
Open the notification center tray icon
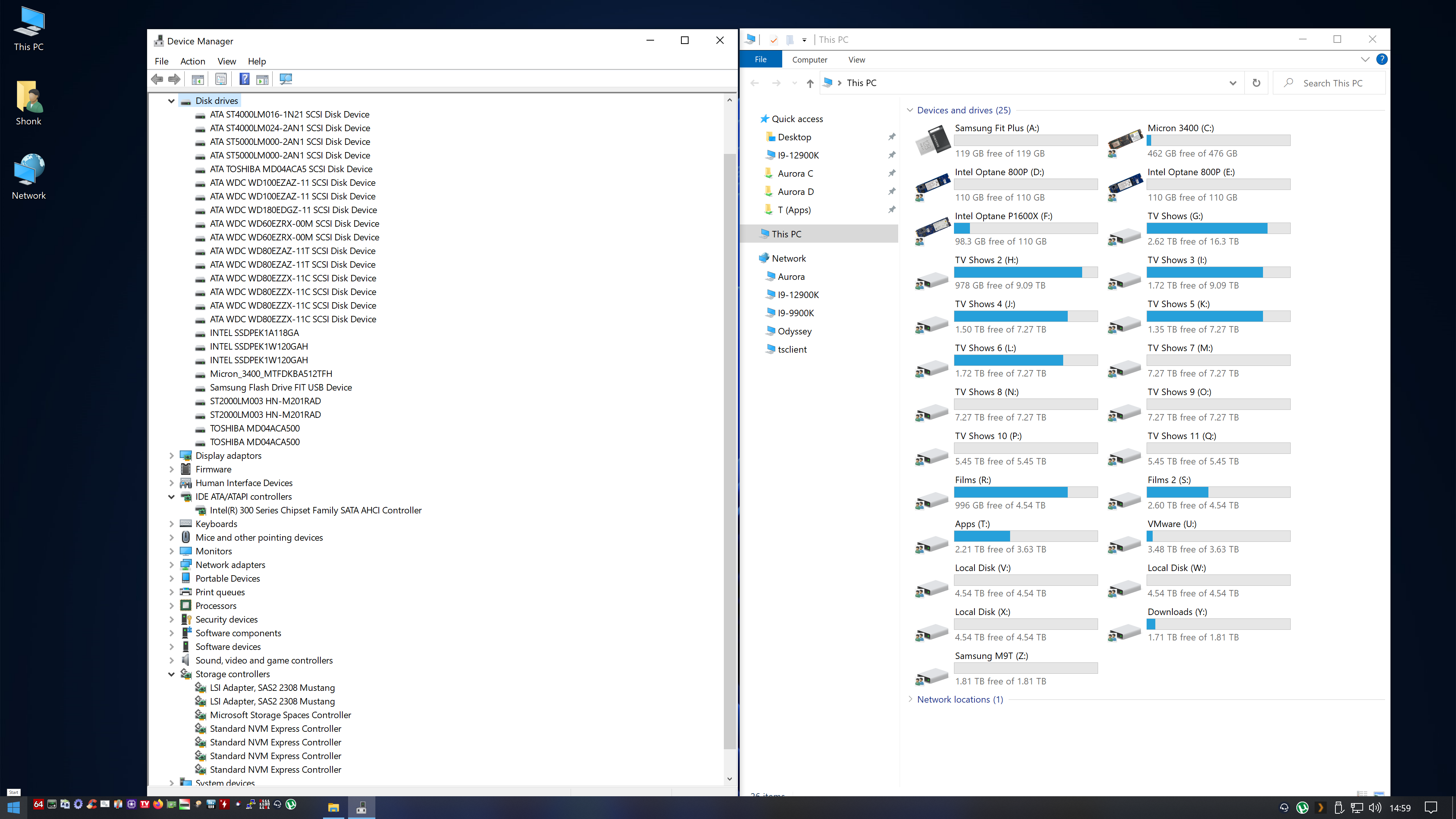[1431, 808]
